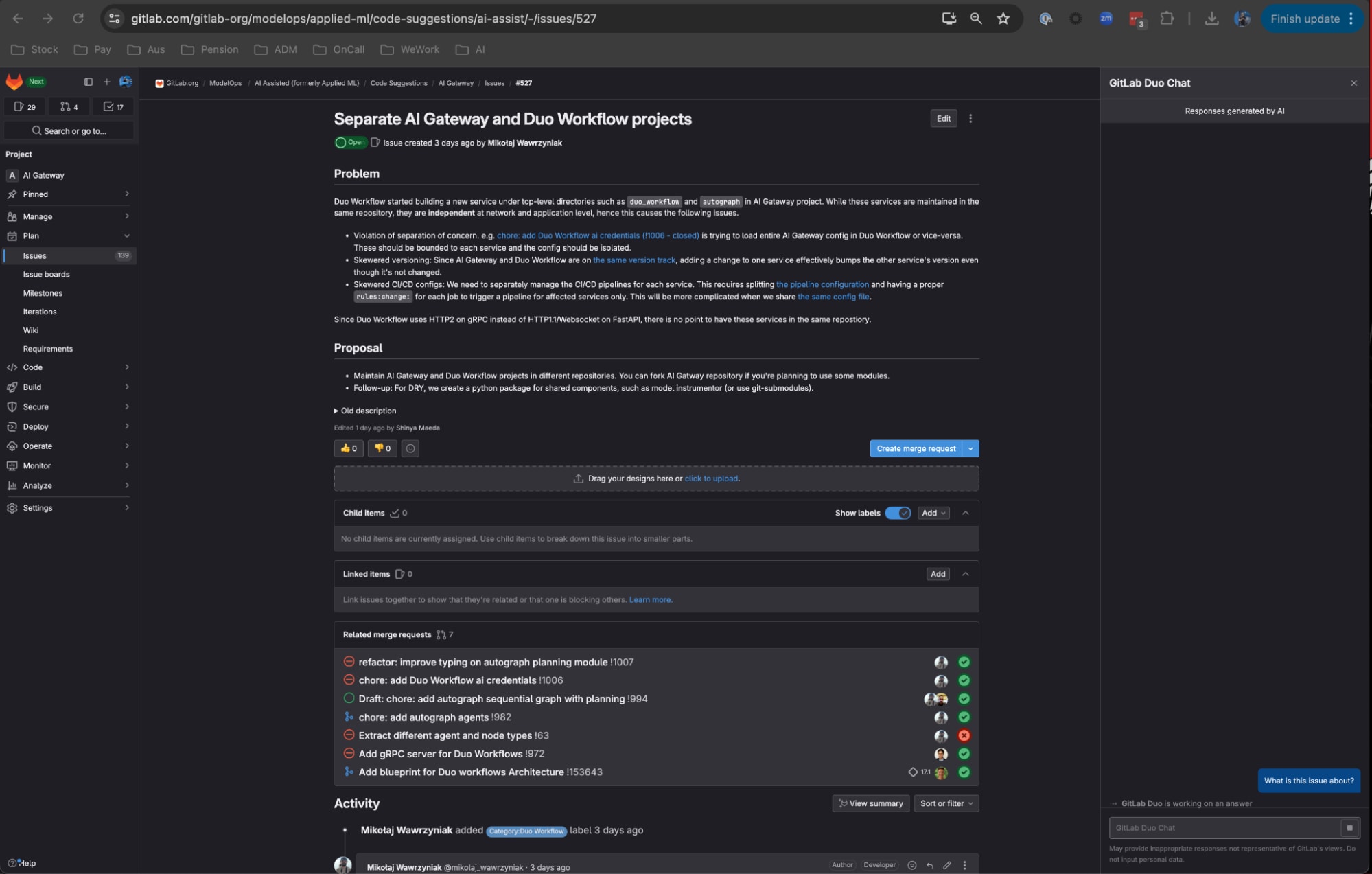Viewport: 1372px width, 874px height.
Task: Open the OnCall bookmarks folder
Action: tap(339, 49)
